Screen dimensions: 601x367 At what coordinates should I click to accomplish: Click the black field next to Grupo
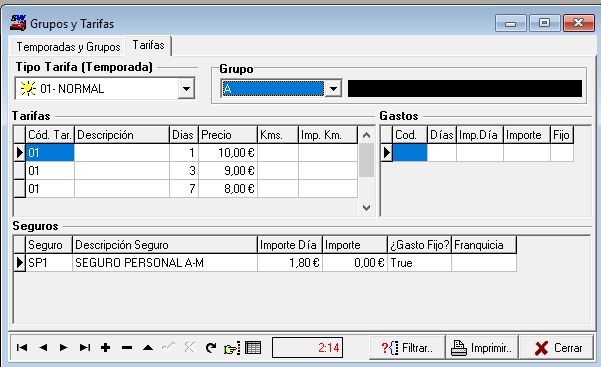[465, 89]
